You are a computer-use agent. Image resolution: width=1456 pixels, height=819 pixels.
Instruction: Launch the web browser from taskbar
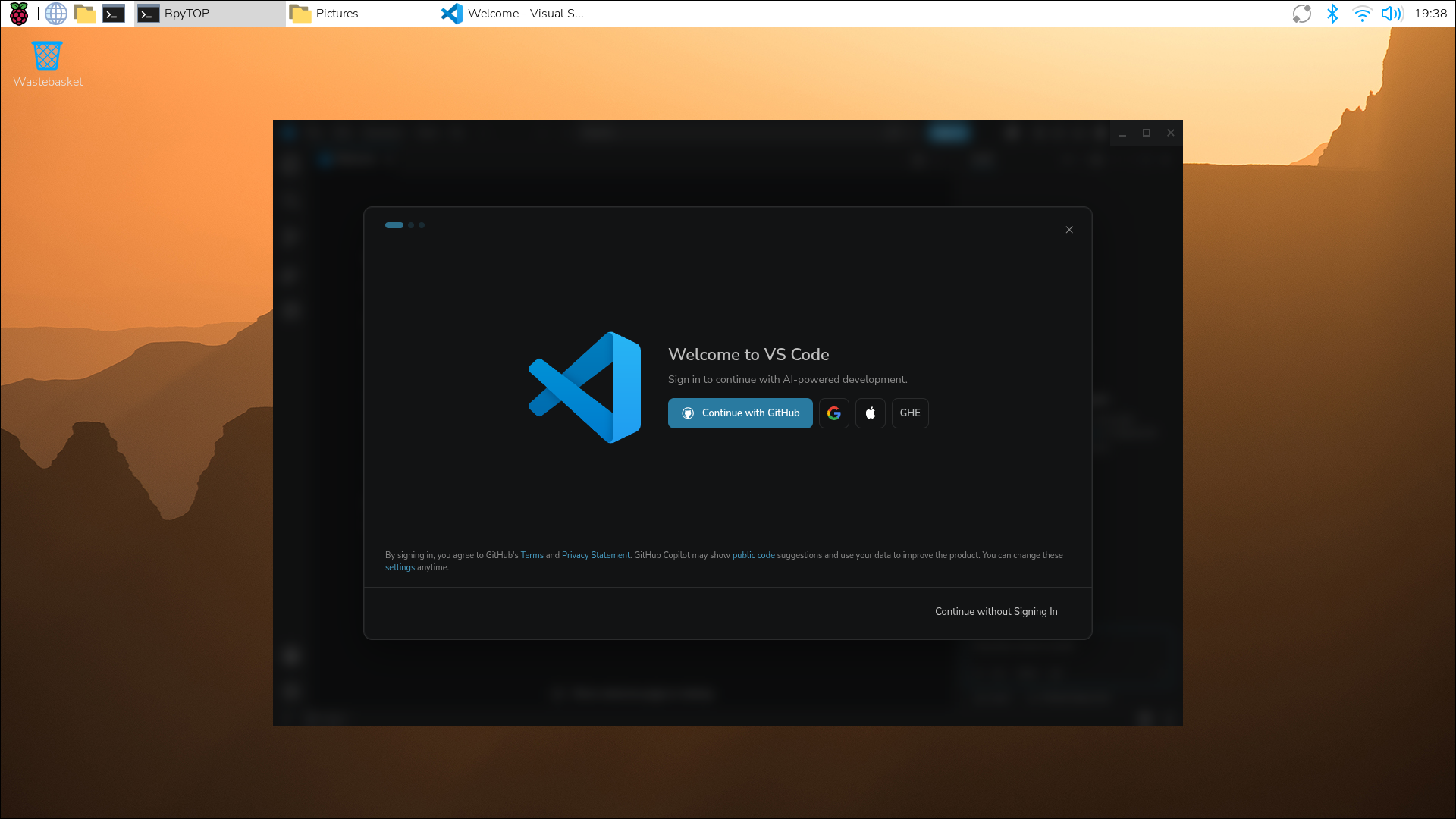tap(56, 14)
